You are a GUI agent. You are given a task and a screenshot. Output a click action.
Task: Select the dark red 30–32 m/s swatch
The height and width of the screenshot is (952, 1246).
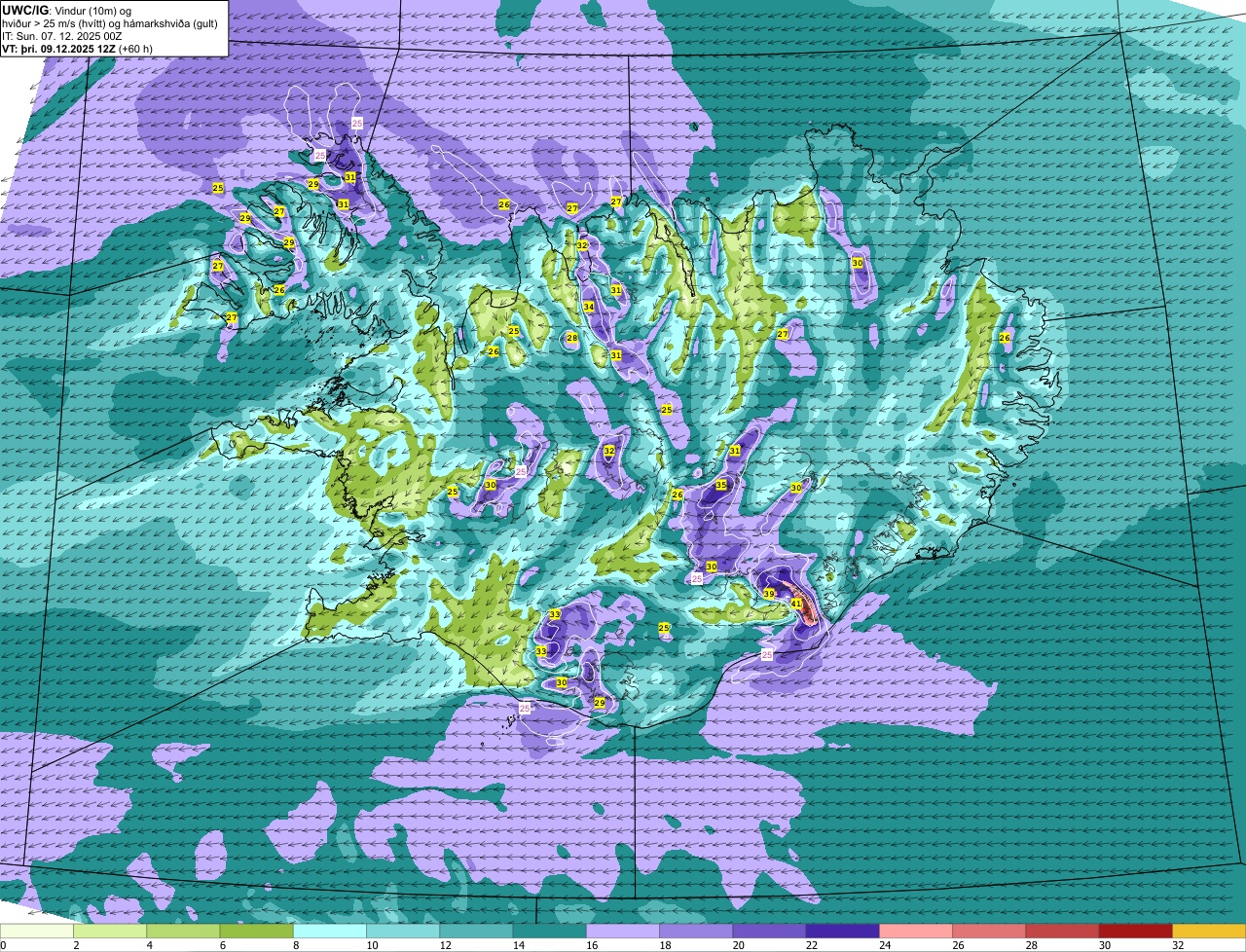[1136, 931]
